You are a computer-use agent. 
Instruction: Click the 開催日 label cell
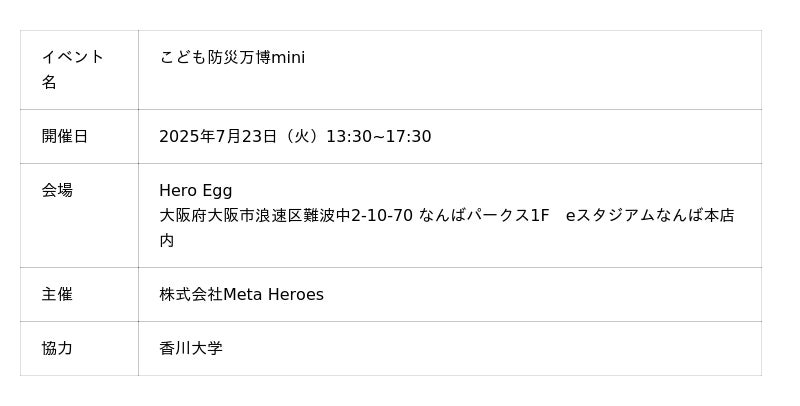79,137
